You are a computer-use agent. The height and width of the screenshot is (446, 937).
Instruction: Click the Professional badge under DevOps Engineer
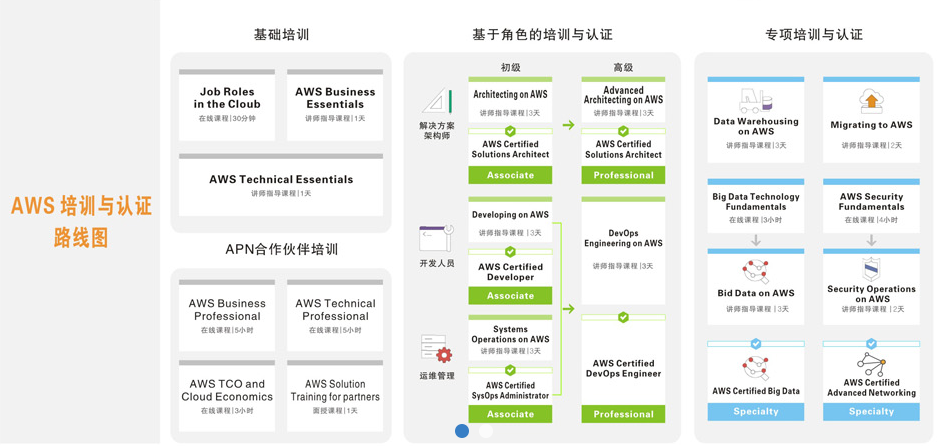(x=623, y=414)
